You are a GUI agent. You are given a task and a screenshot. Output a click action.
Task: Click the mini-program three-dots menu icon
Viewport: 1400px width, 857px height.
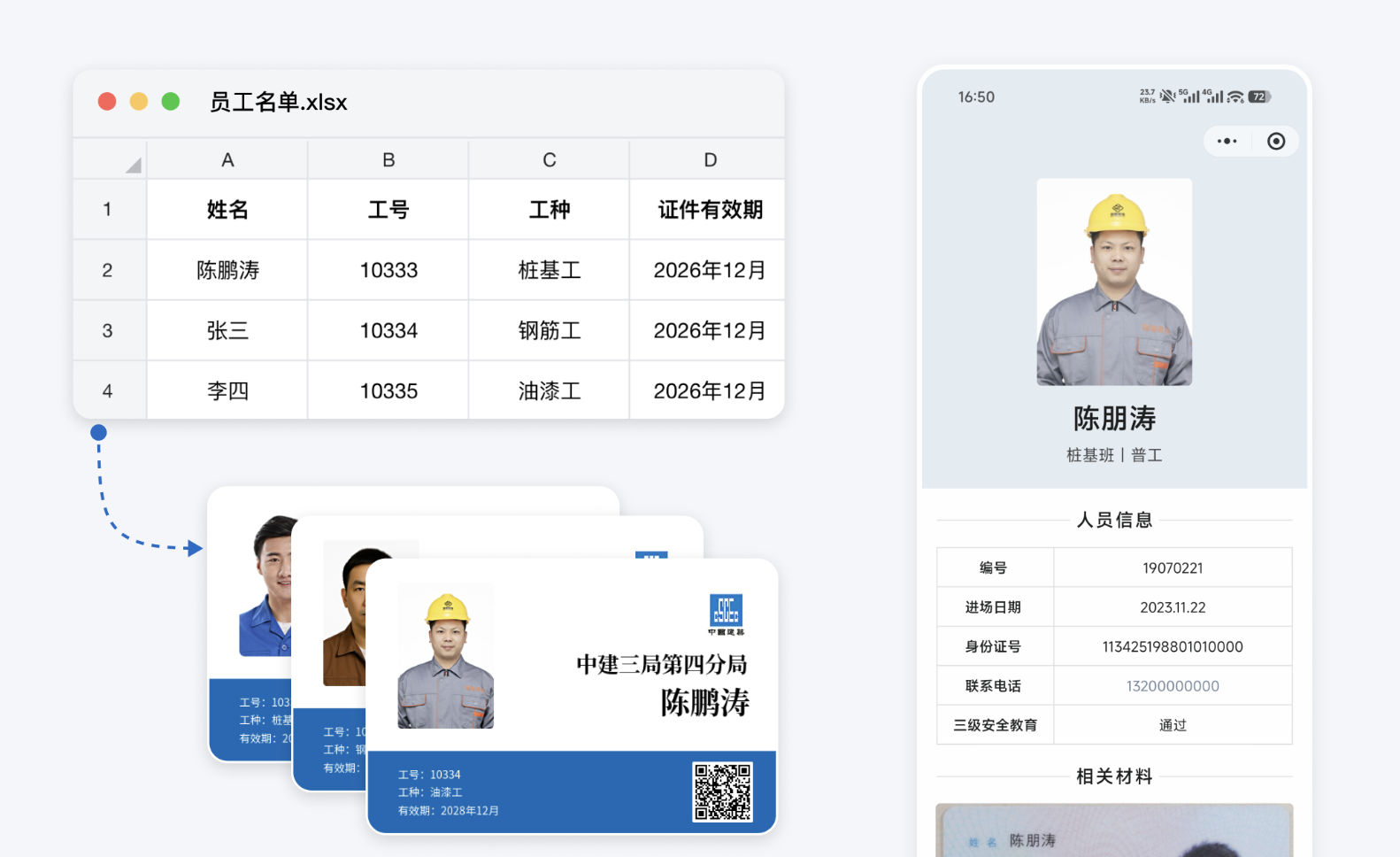click(1227, 141)
